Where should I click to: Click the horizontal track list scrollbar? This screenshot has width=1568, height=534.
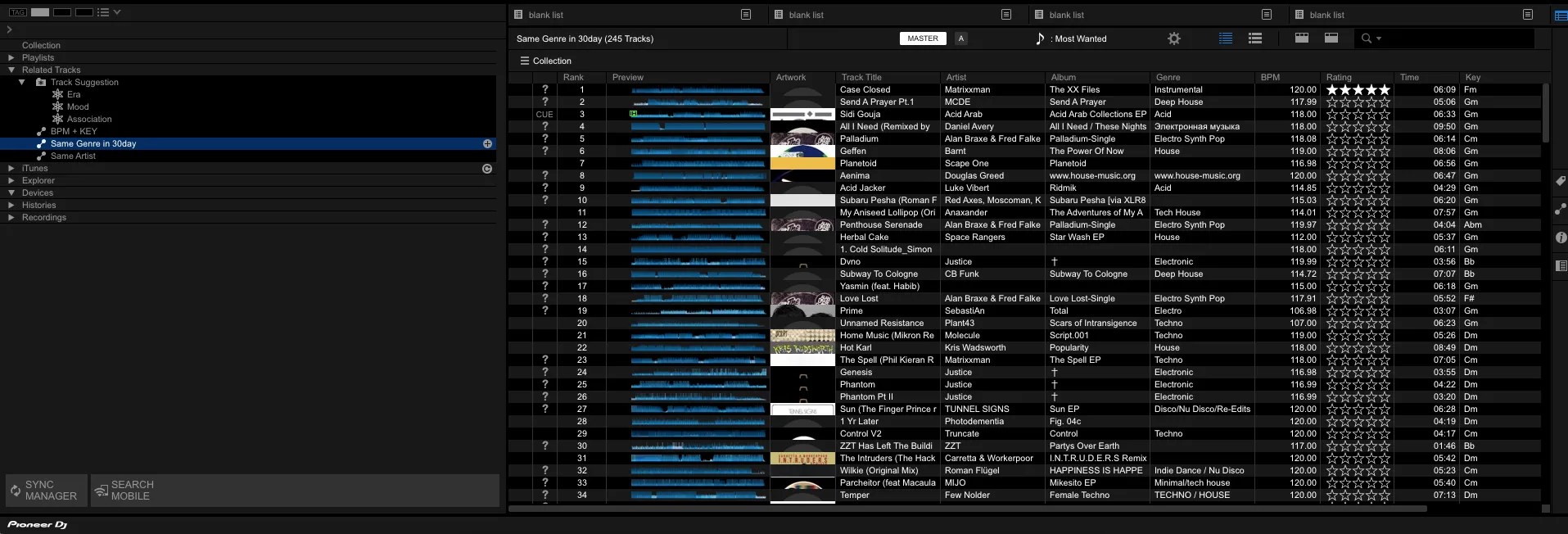click(967, 509)
